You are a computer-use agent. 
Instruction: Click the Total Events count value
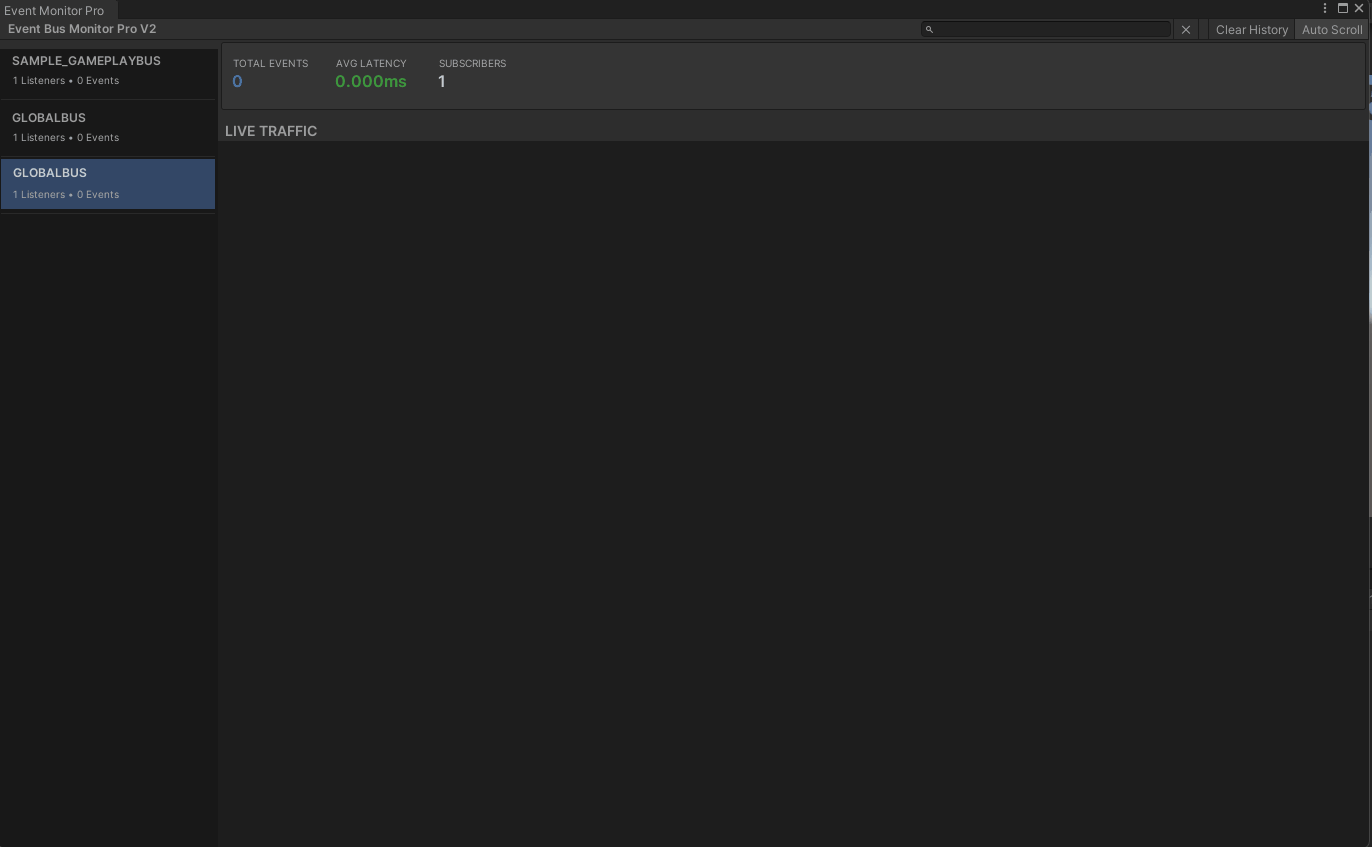[x=238, y=82]
